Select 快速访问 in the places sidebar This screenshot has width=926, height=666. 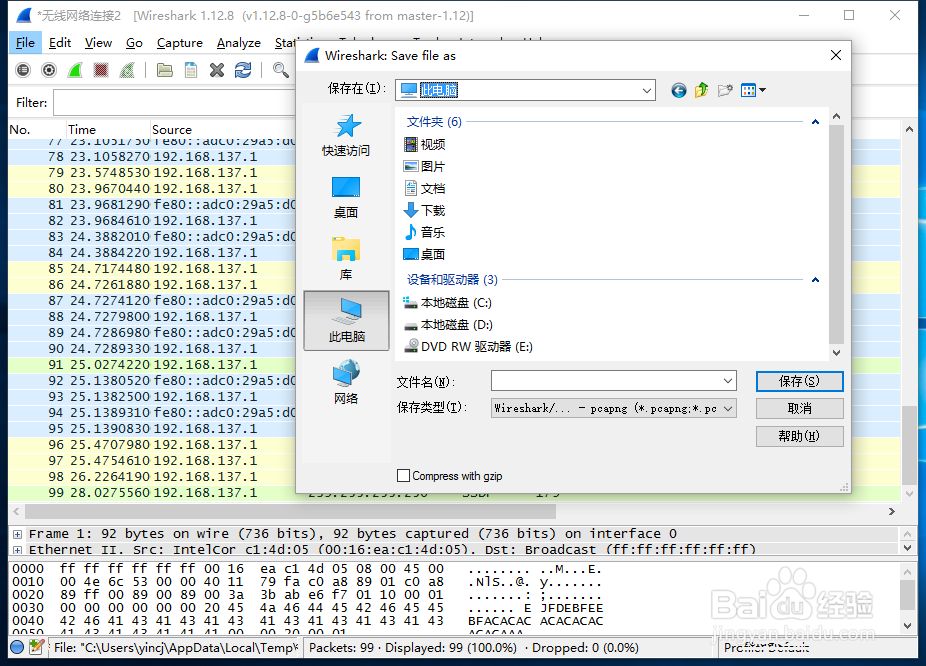(346, 135)
